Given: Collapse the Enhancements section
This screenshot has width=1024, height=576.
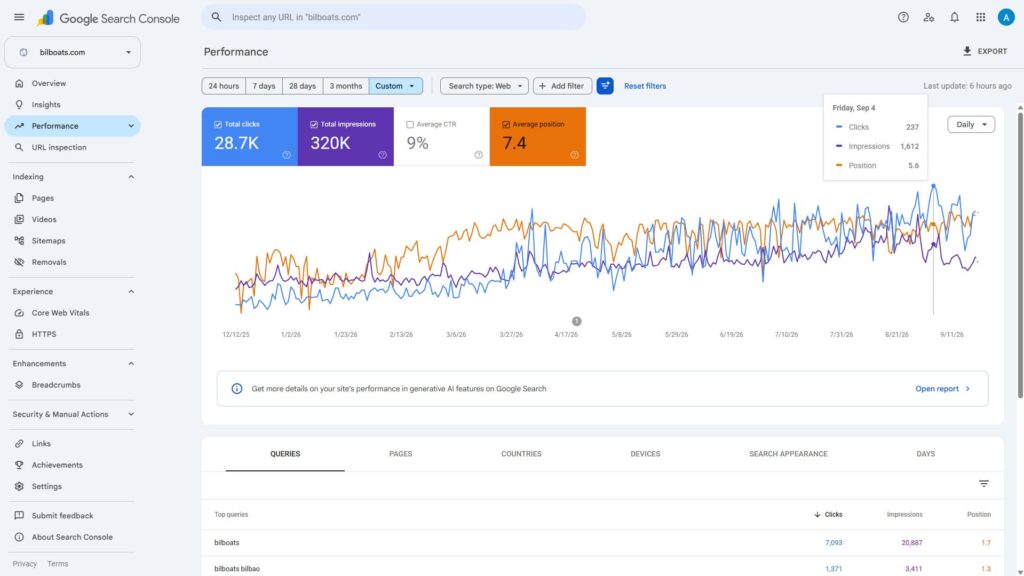Looking at the screenshot, I should 131,363.
